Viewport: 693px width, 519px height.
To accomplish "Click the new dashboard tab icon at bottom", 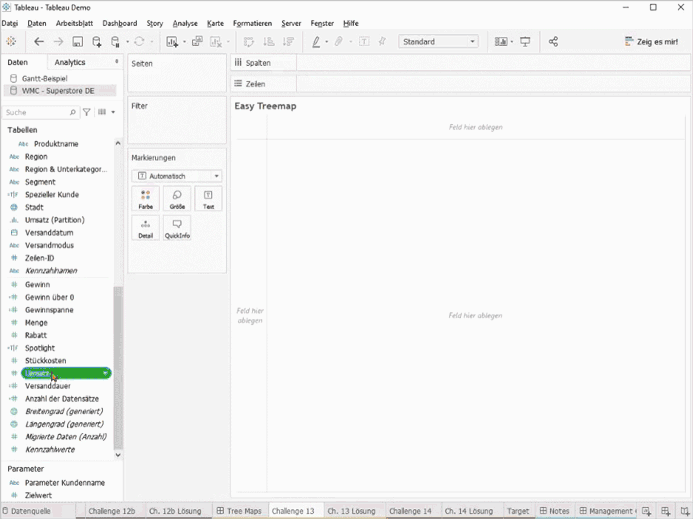I will click(x=666, y=511).
